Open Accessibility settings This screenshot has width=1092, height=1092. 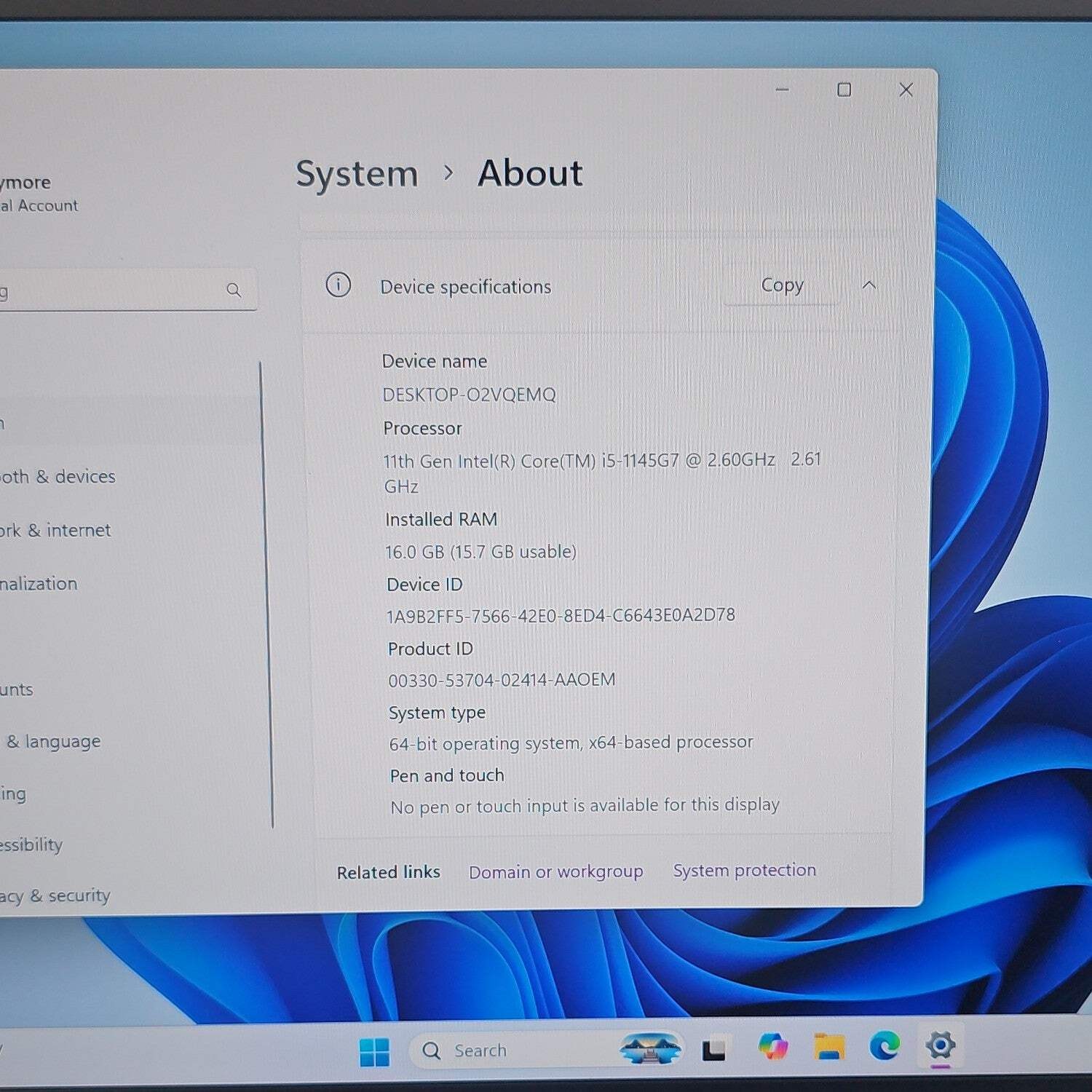(31, 844)
